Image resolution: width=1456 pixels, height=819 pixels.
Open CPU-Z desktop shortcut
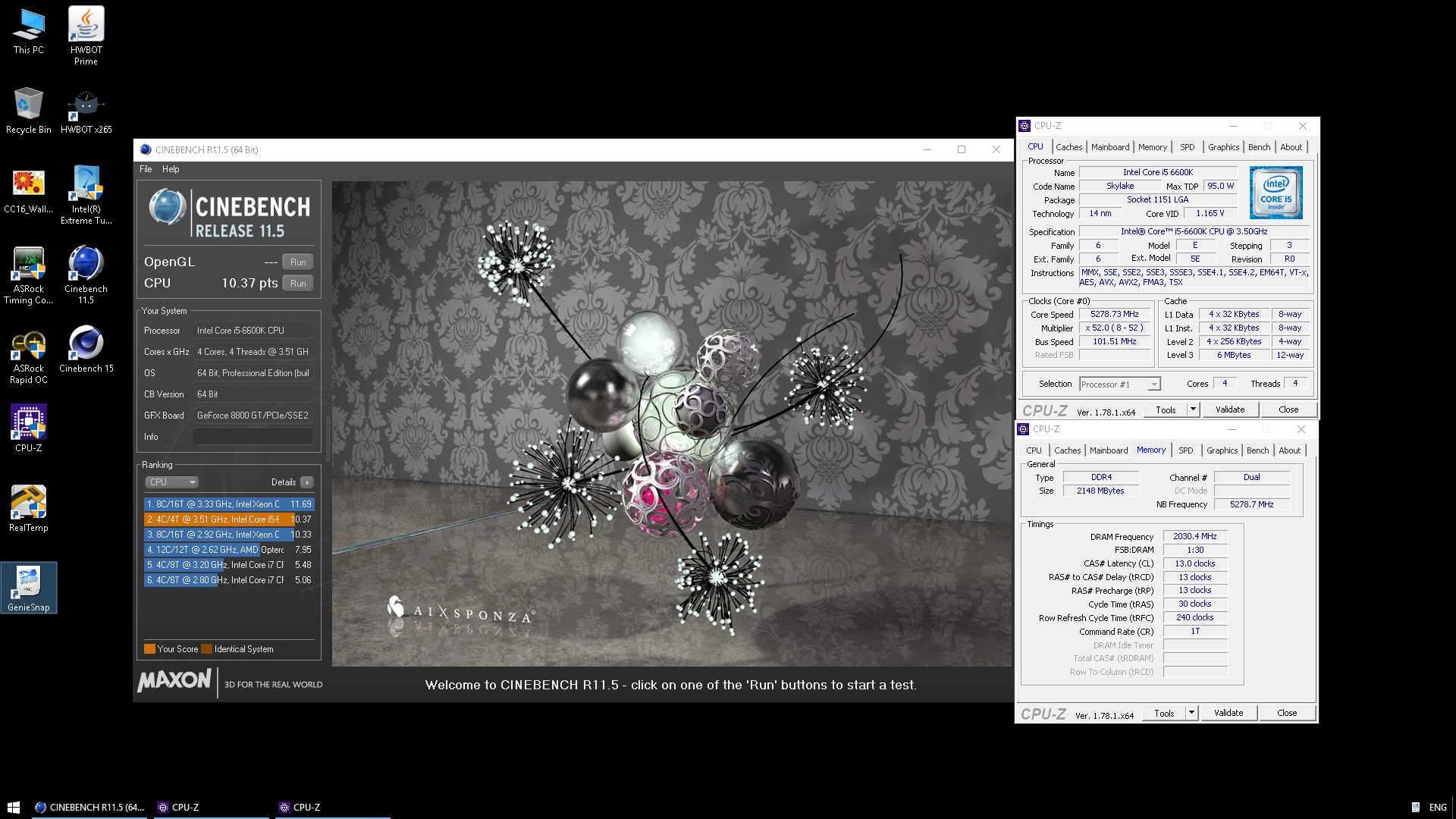point(29,428)
